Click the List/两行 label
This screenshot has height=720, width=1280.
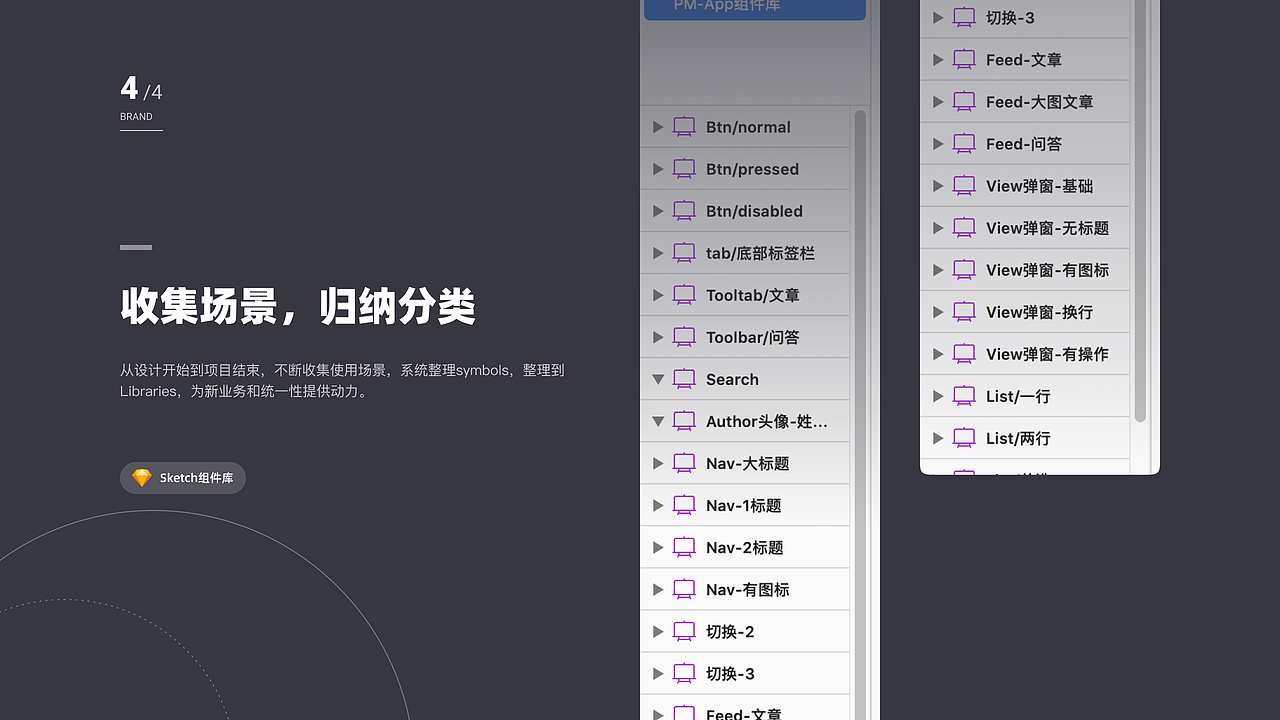tap(1018, 438)
